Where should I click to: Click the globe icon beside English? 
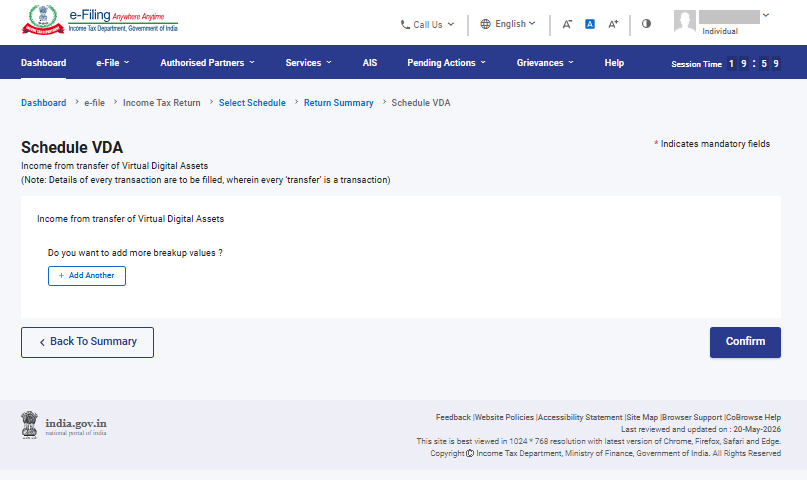[485, 24]
